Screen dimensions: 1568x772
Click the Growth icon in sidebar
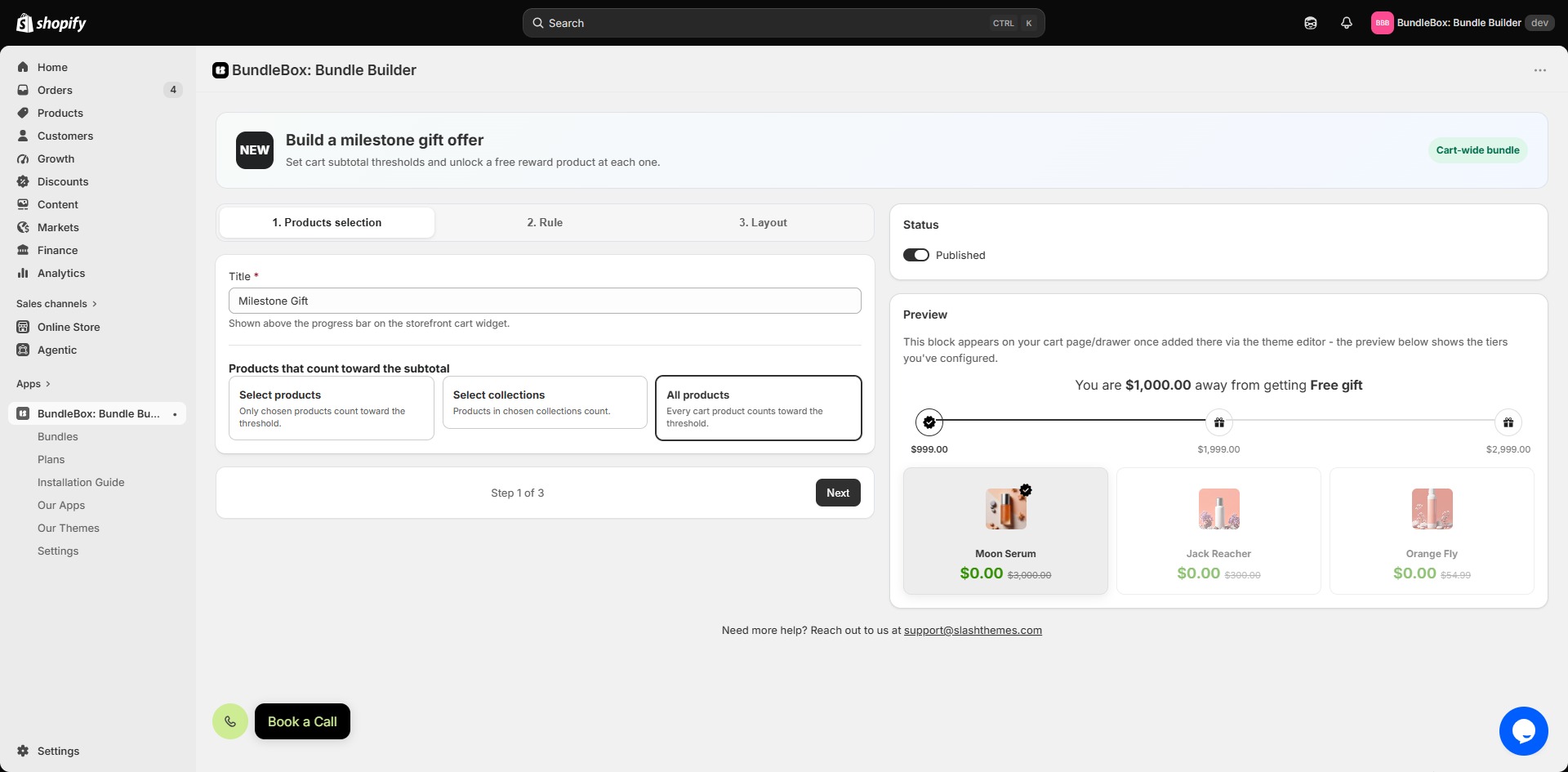[x=23, y=158]
